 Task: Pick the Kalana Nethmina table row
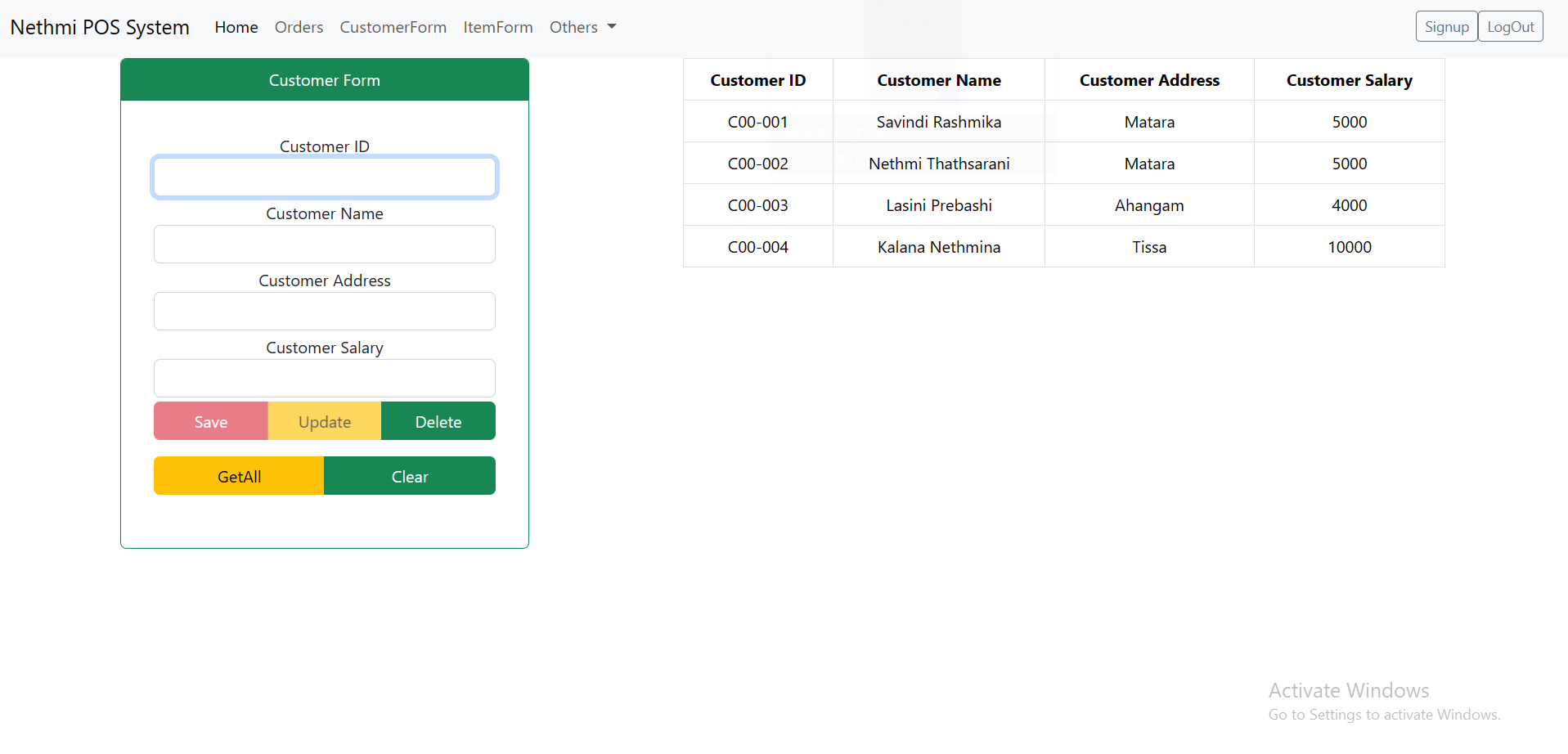[938, 247]
